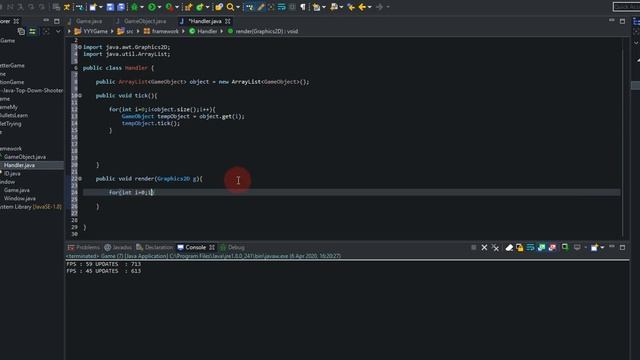Open the Problems tab
The height and width of the screenshot is (360, 640).
(x=84, y=247)
